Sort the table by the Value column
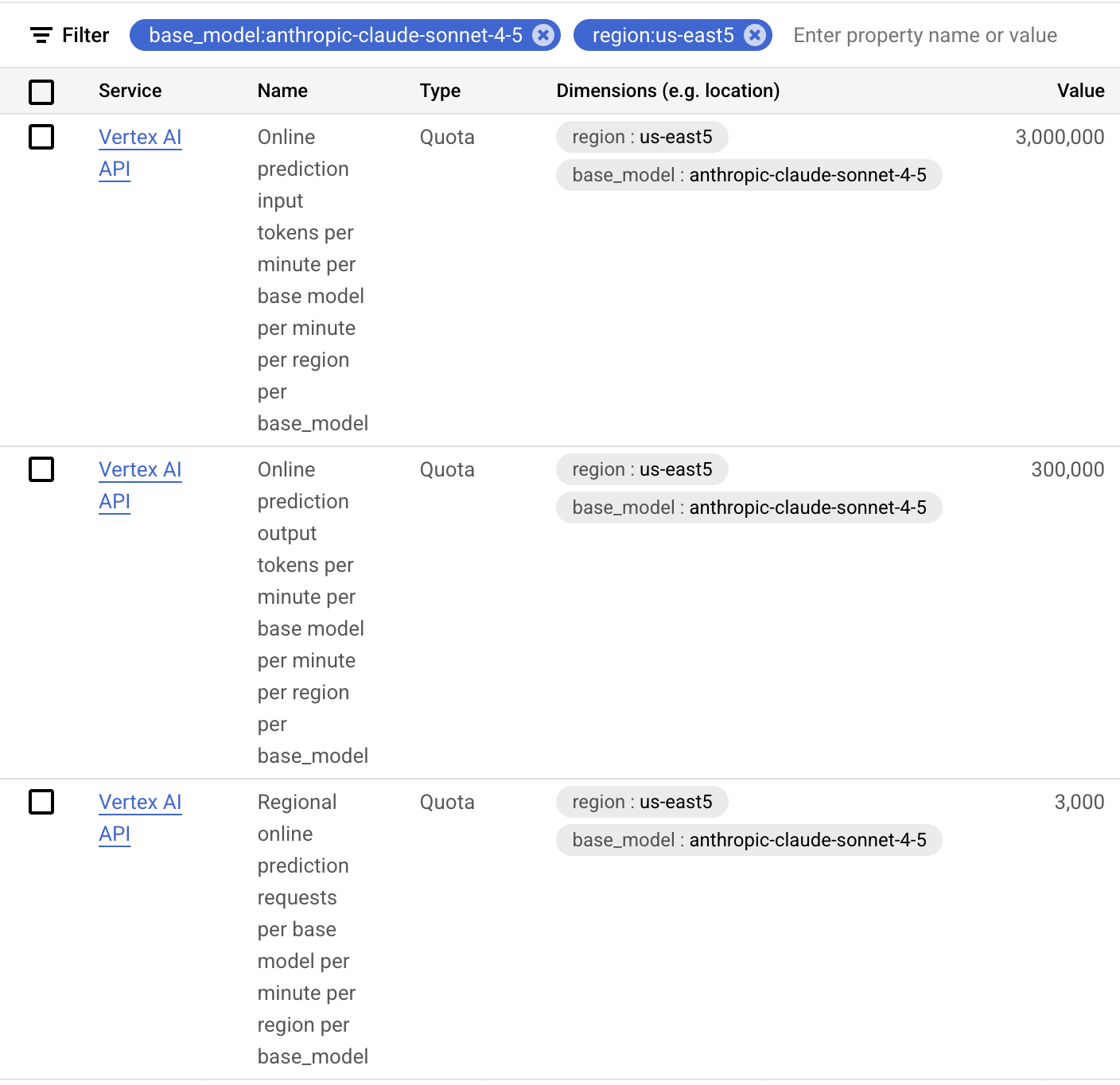1120x1085 pixels. click(x=1080, y=91)
